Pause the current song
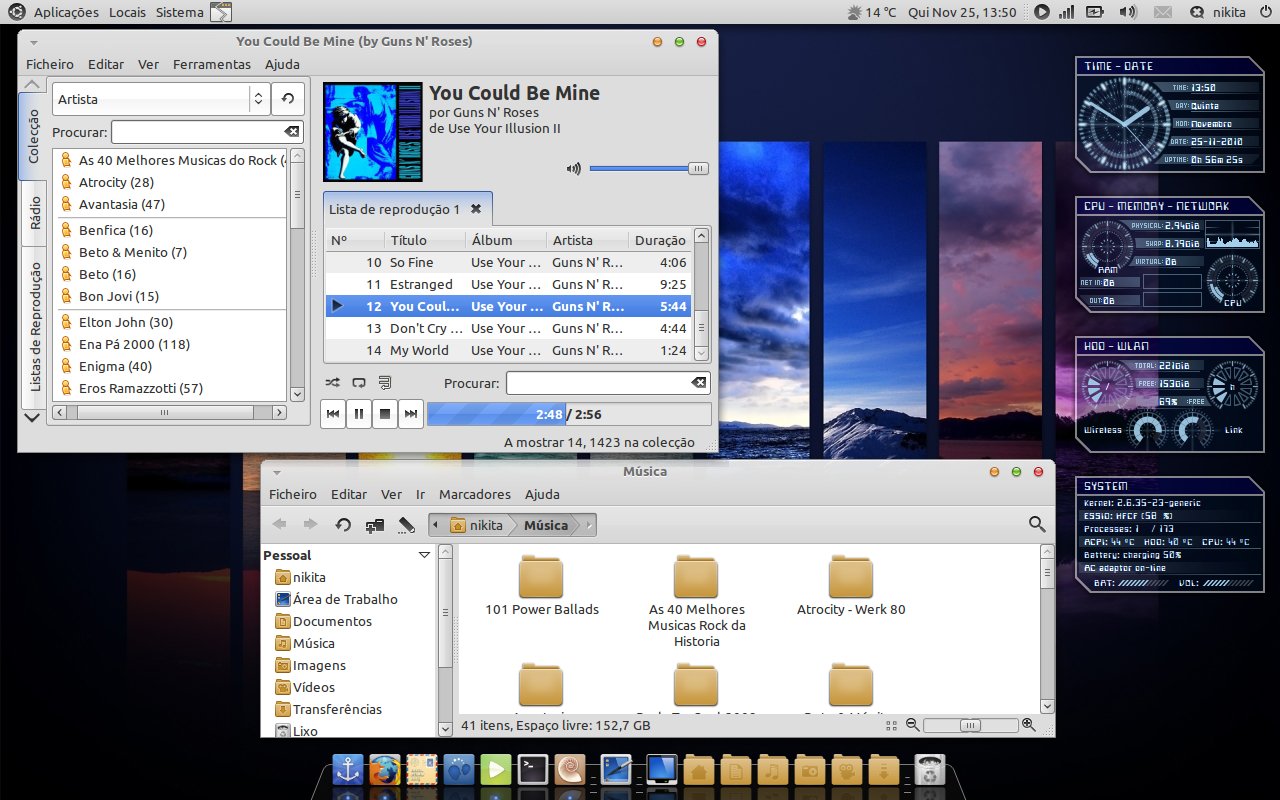Viewport: 1280px width, 800px height. point(359,414)
